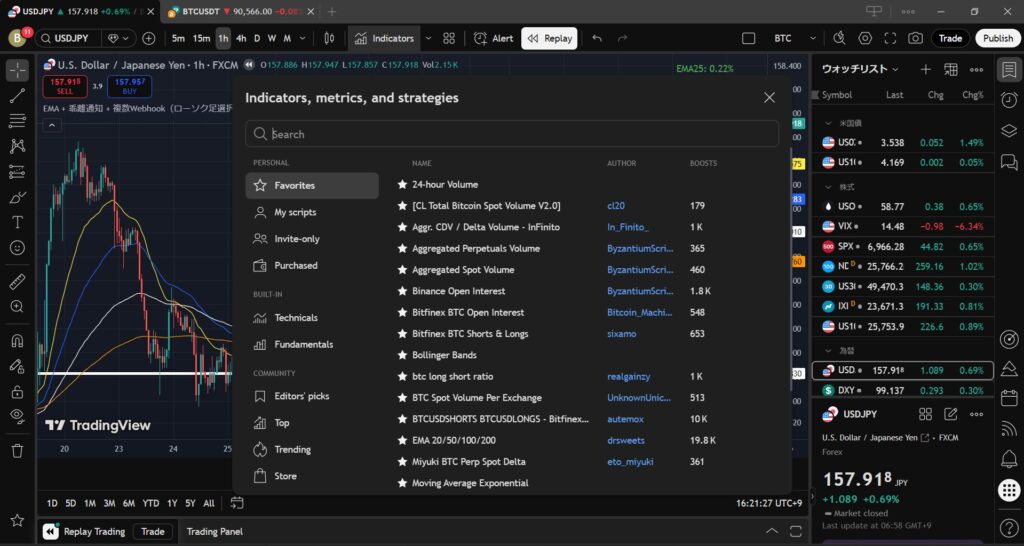Open the layout grid templates icon
Image resolution: width=1024 pixels, height=546 pixels.
pyautogui.click(x=449, y=38)
